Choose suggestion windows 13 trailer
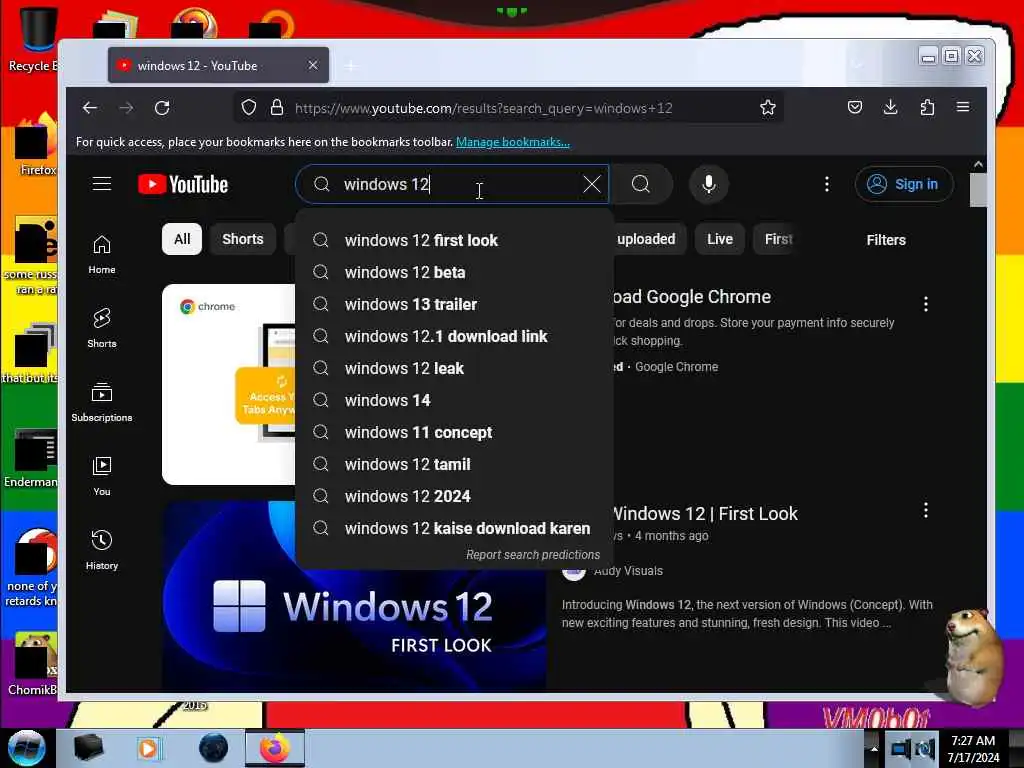The width and height of the screenshot is (1024, 768). pos(454,304)
